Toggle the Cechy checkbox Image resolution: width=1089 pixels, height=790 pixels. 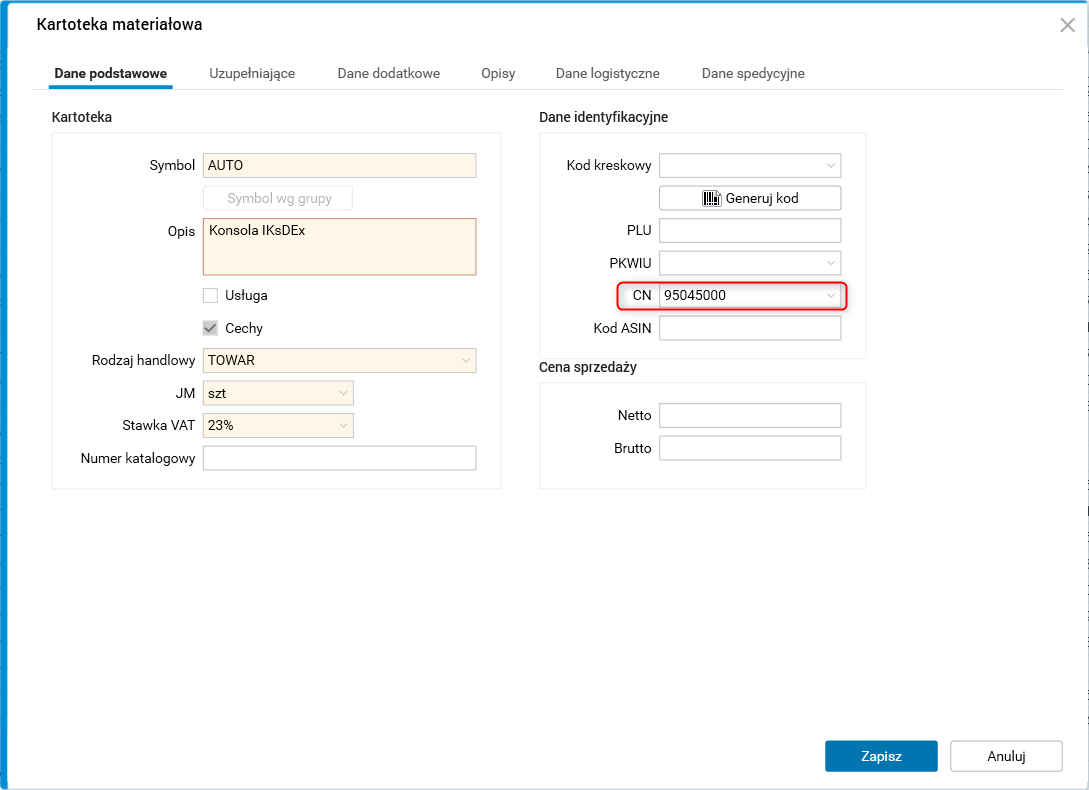pos(210,328)
